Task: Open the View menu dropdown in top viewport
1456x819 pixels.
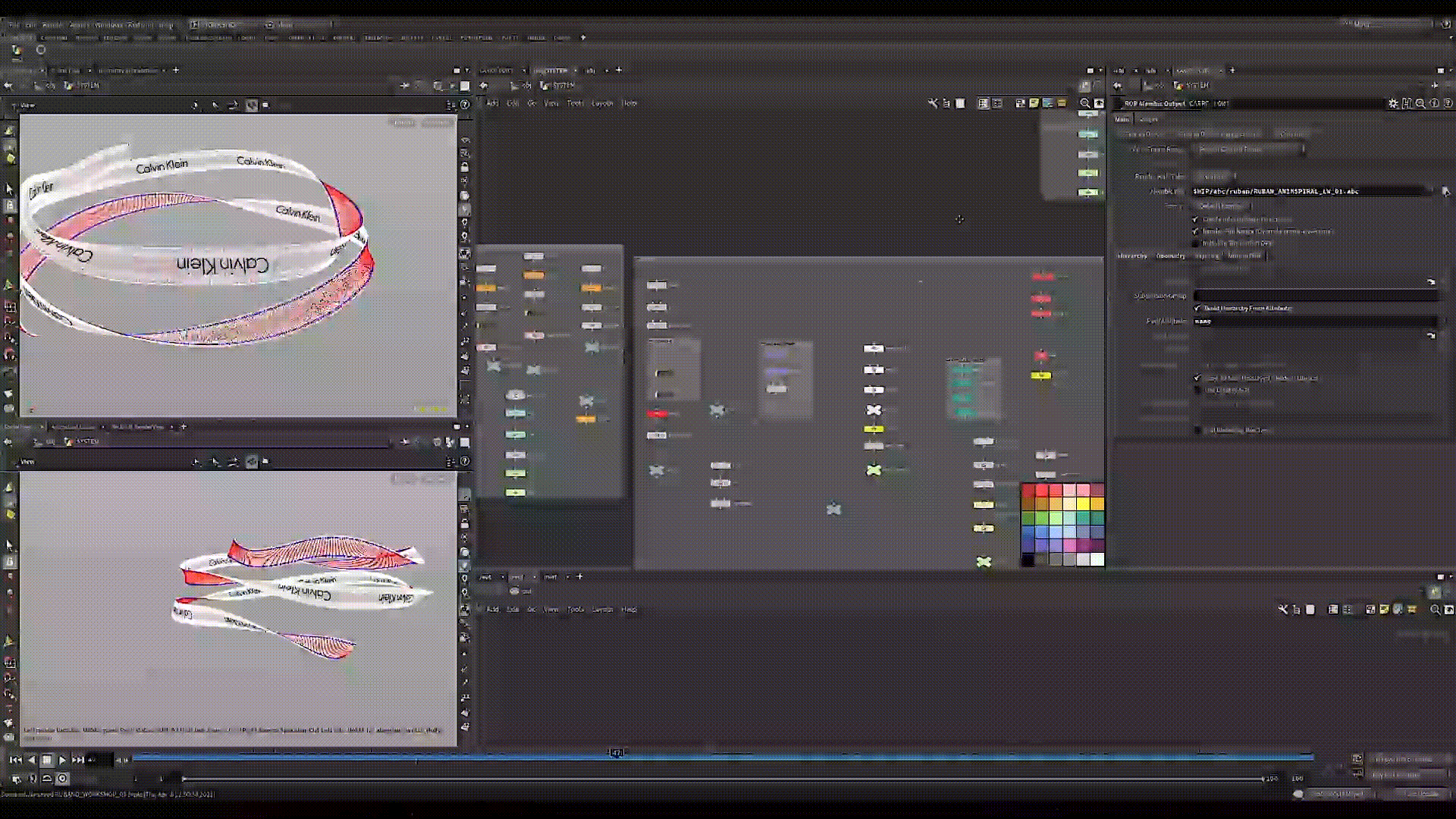Action: pyautogui.click(x=27, y=105)
